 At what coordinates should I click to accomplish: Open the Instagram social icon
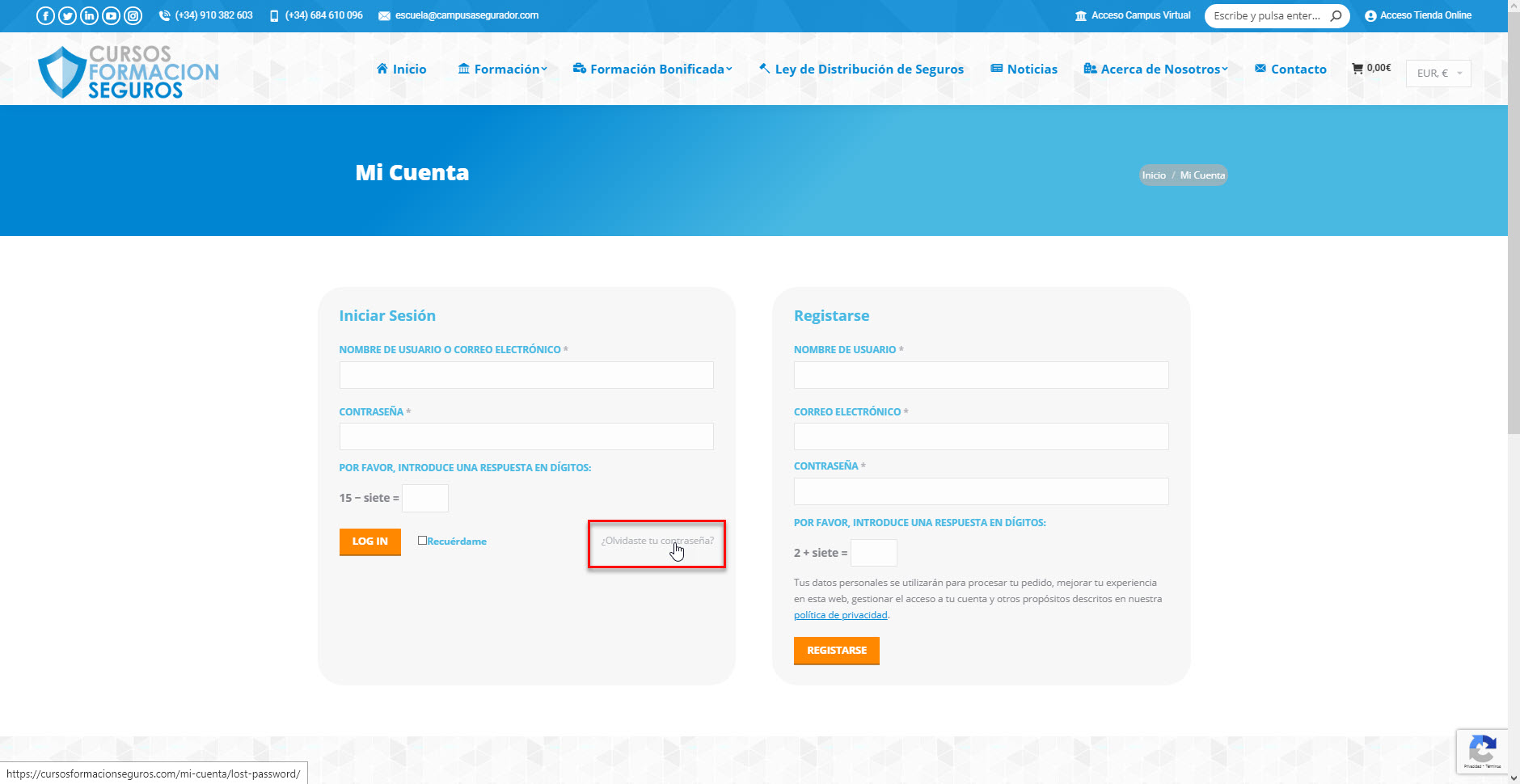tap(133, 15)
